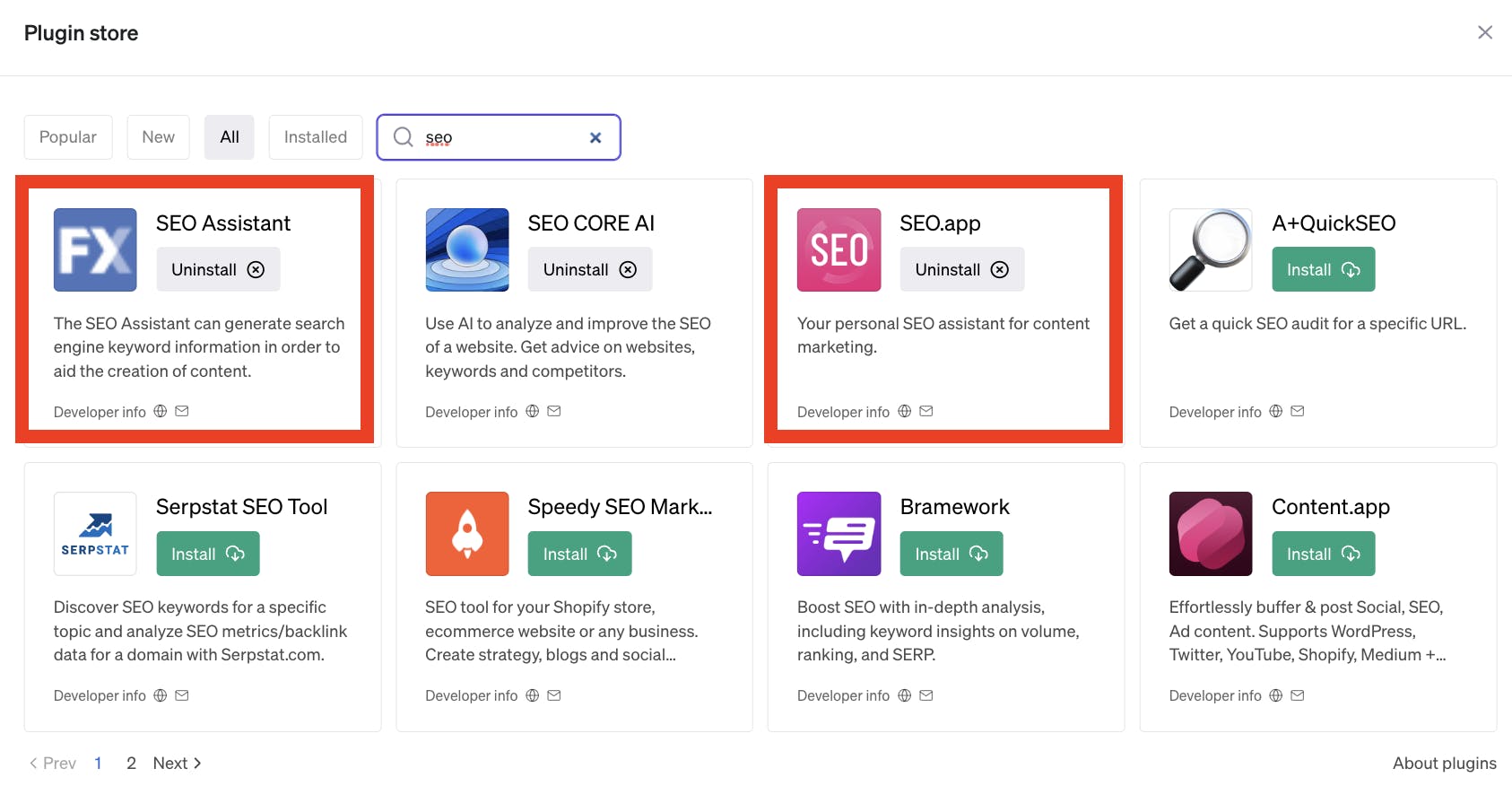Clear the seo search text
1512x786 pixels.
(x=595, y=137)
